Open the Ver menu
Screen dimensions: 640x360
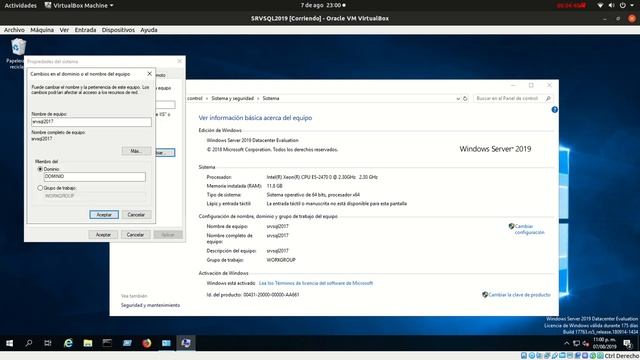pyautogui.click(x=64, y=30)
